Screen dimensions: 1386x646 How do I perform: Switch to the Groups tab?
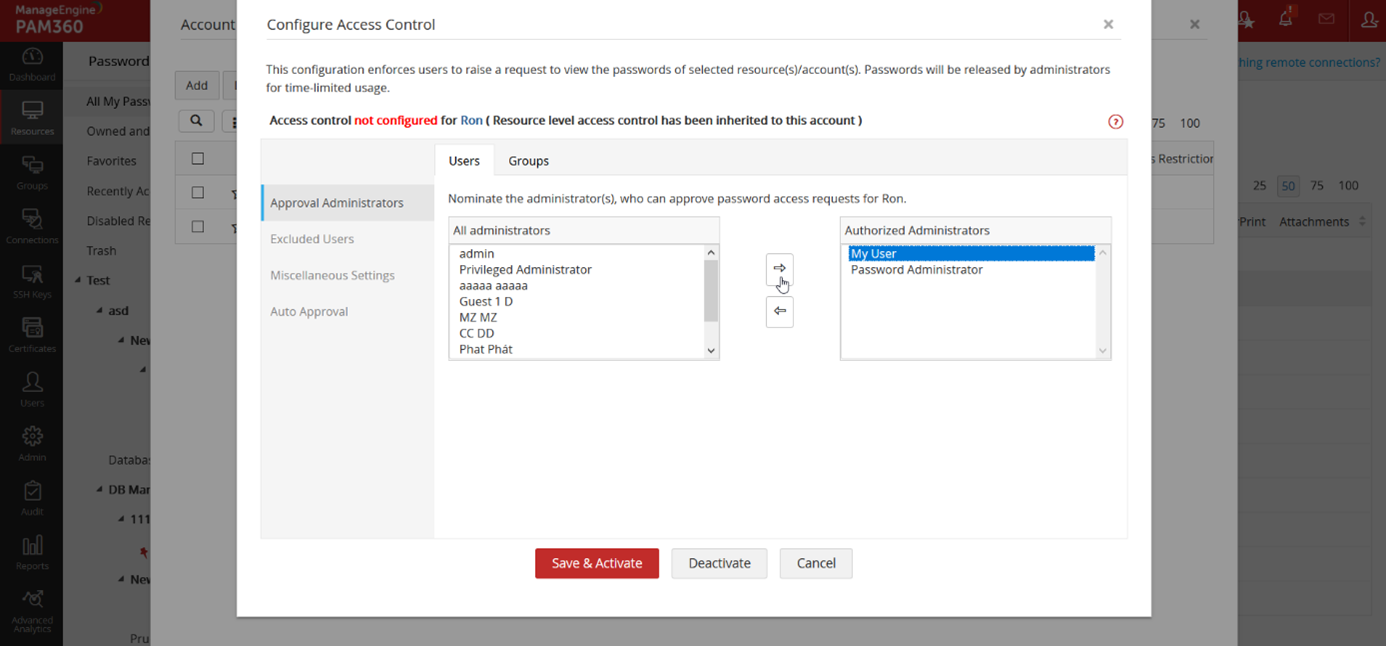point(528,161)
